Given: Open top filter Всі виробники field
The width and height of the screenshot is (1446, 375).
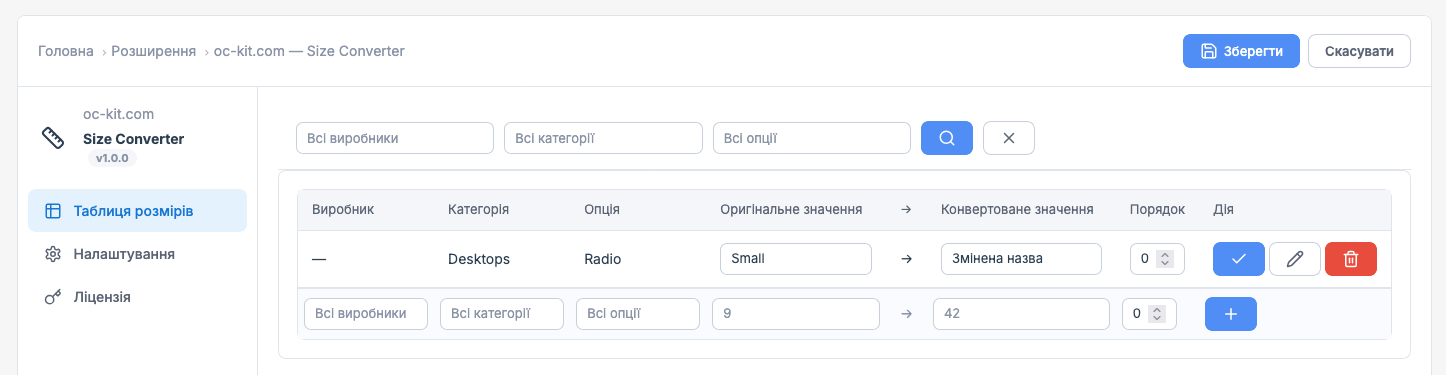Looking at the screenshot, I should (x=395, y=138).
